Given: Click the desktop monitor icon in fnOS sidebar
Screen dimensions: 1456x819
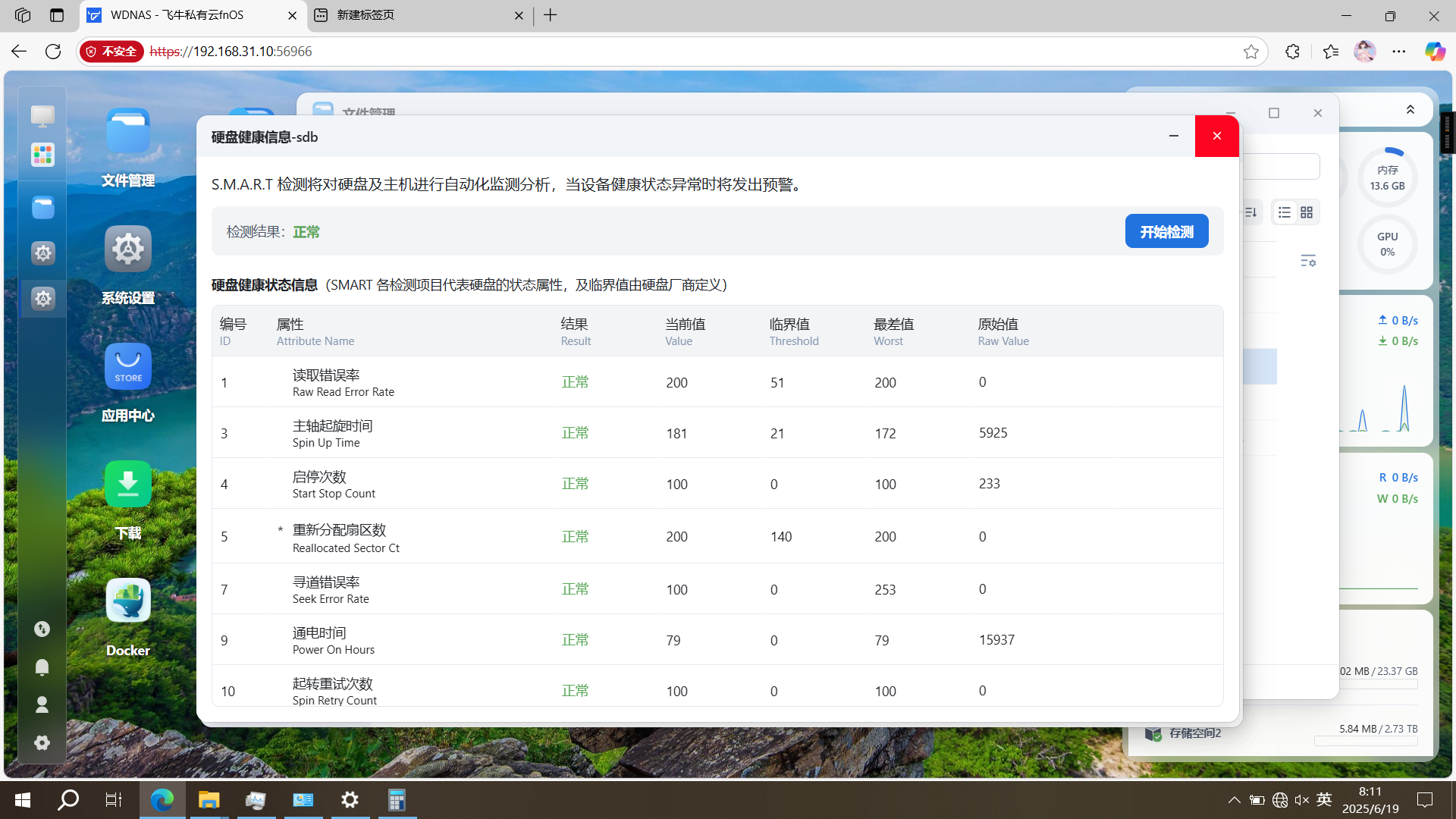Looking at the screenshot, I should coord(42,115).
